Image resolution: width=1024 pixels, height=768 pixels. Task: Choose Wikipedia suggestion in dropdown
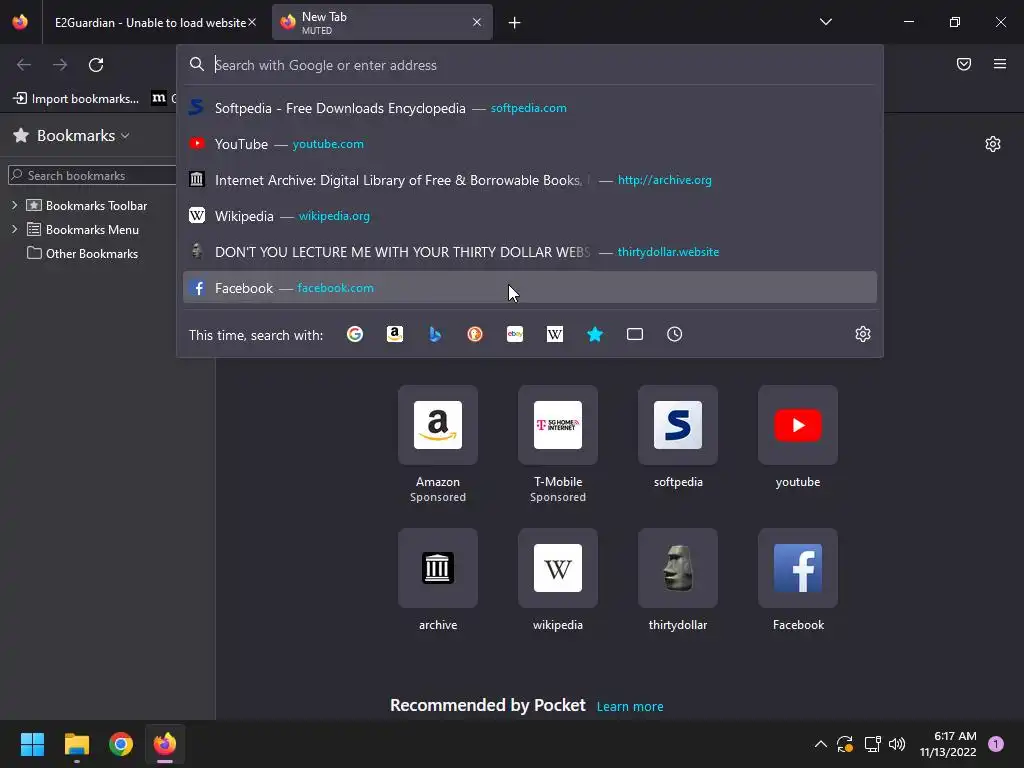530,216
